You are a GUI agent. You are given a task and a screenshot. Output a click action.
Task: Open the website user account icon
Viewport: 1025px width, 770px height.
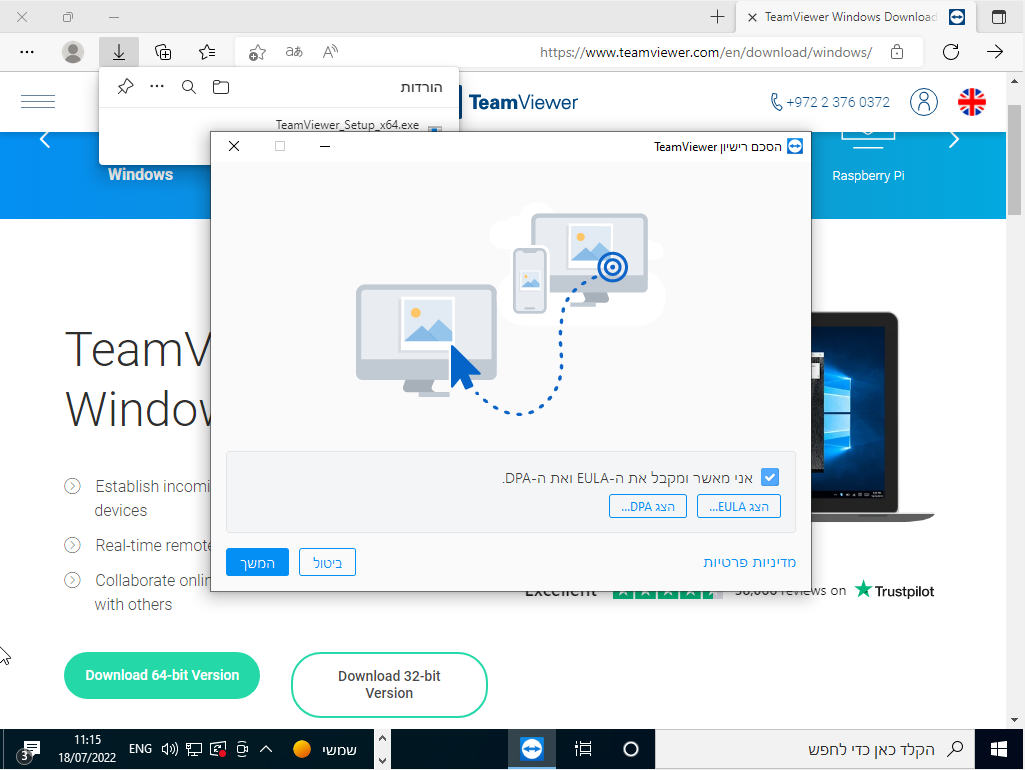point(924,102)
